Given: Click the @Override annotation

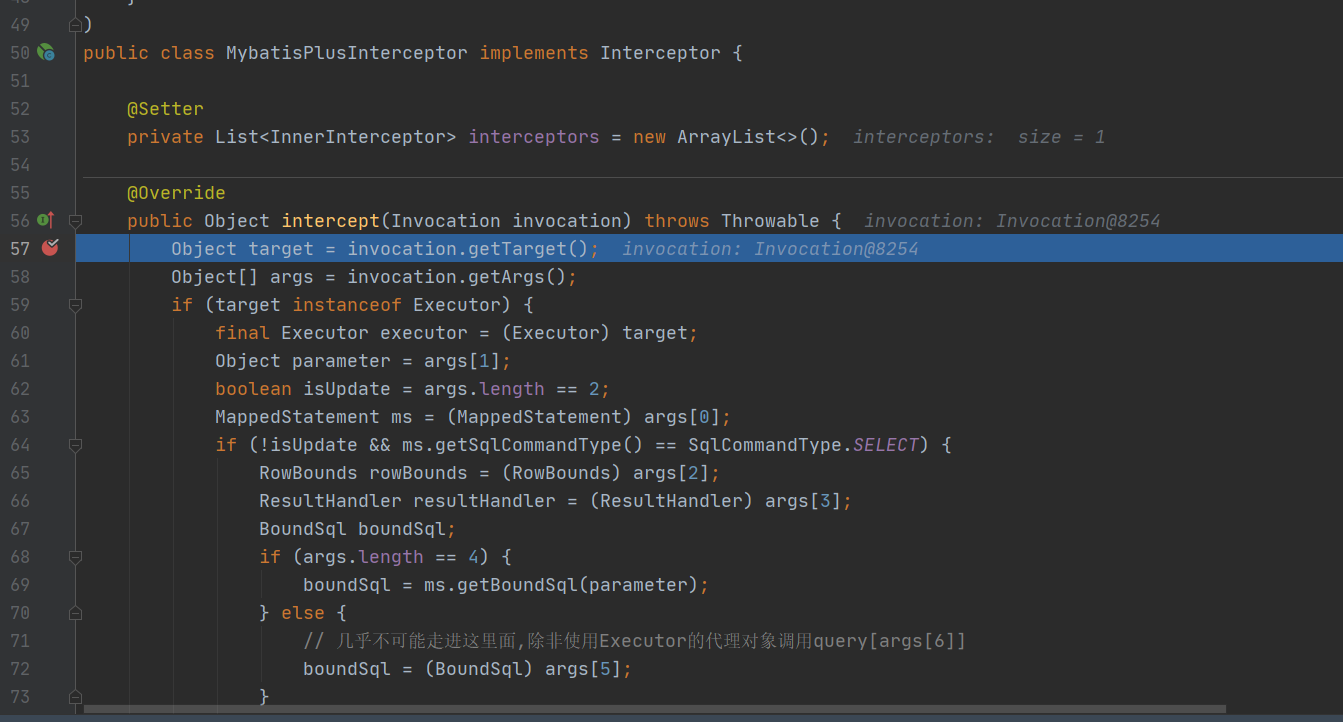Looking at the screenshot, I should tap(176, 193).
